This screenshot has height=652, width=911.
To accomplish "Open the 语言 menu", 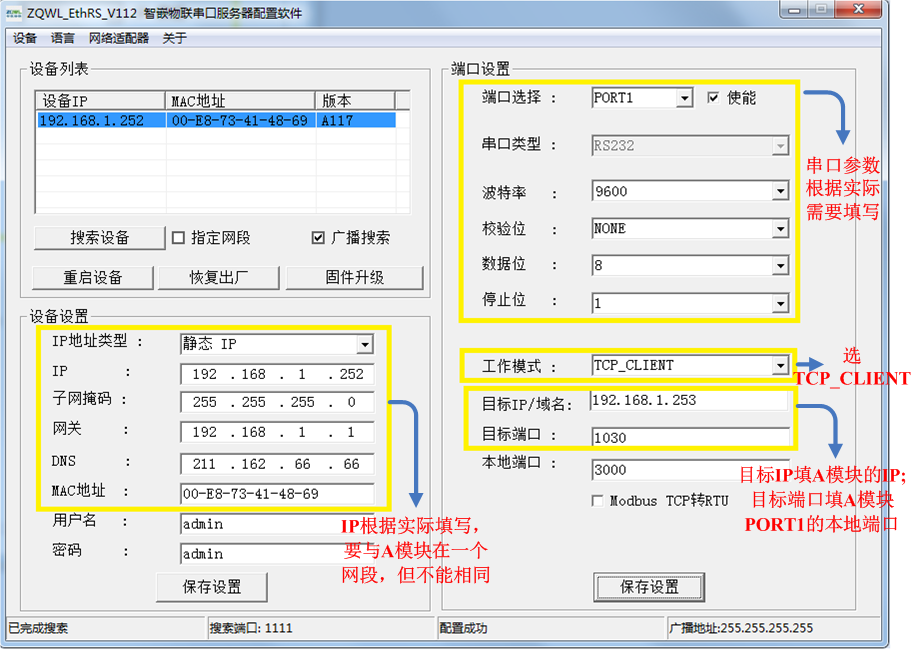I will coord(62,37).
